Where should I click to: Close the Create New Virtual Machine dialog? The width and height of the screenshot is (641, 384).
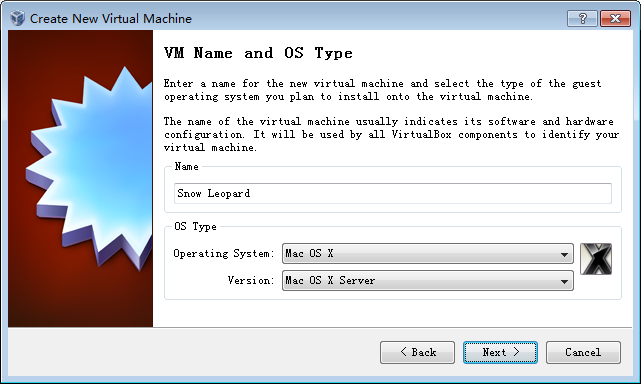coord(615,18)
